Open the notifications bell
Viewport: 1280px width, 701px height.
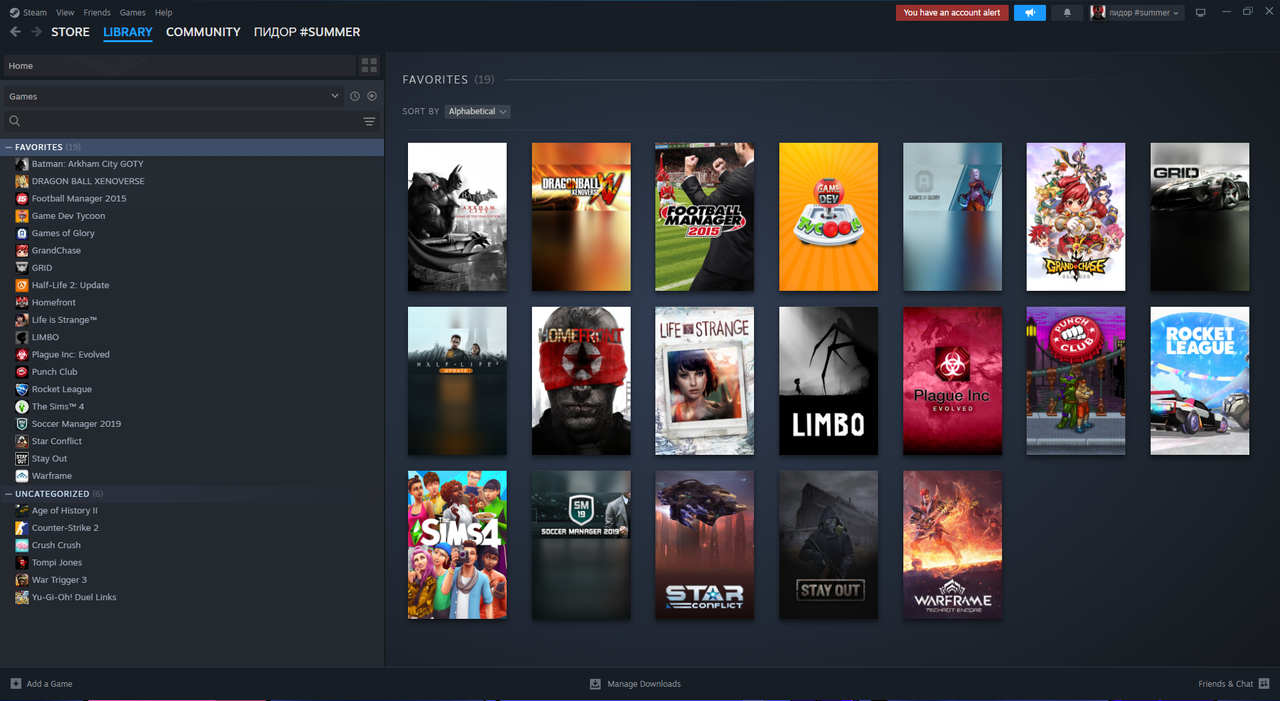click(x=1067, y=13)
